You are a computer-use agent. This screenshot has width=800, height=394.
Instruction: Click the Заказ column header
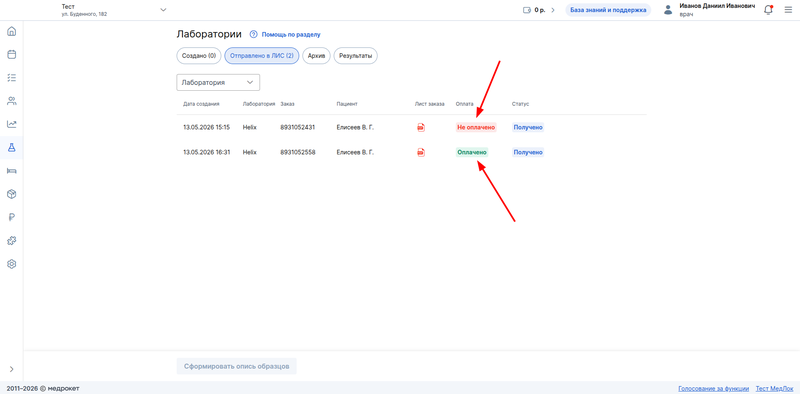[287, 104]
